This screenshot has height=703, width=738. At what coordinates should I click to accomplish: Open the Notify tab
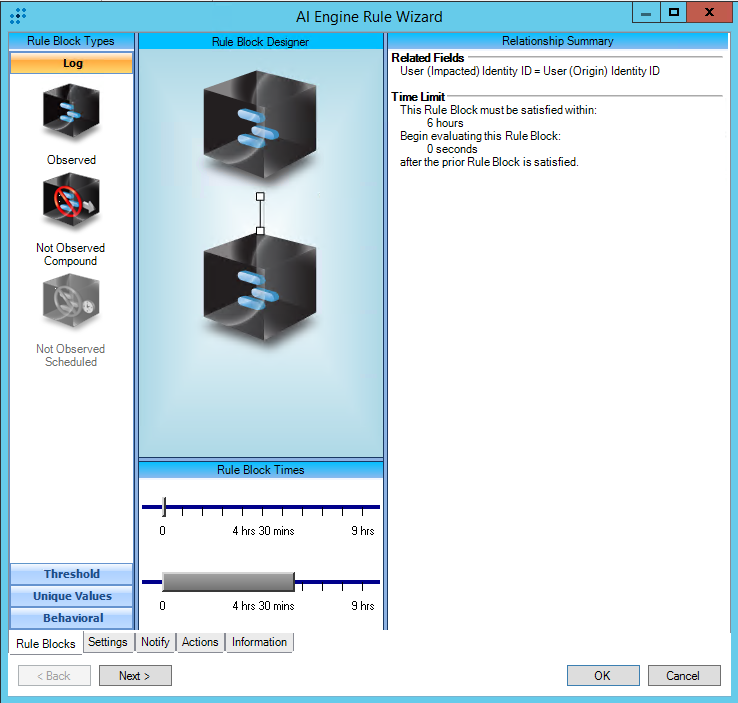155,642
